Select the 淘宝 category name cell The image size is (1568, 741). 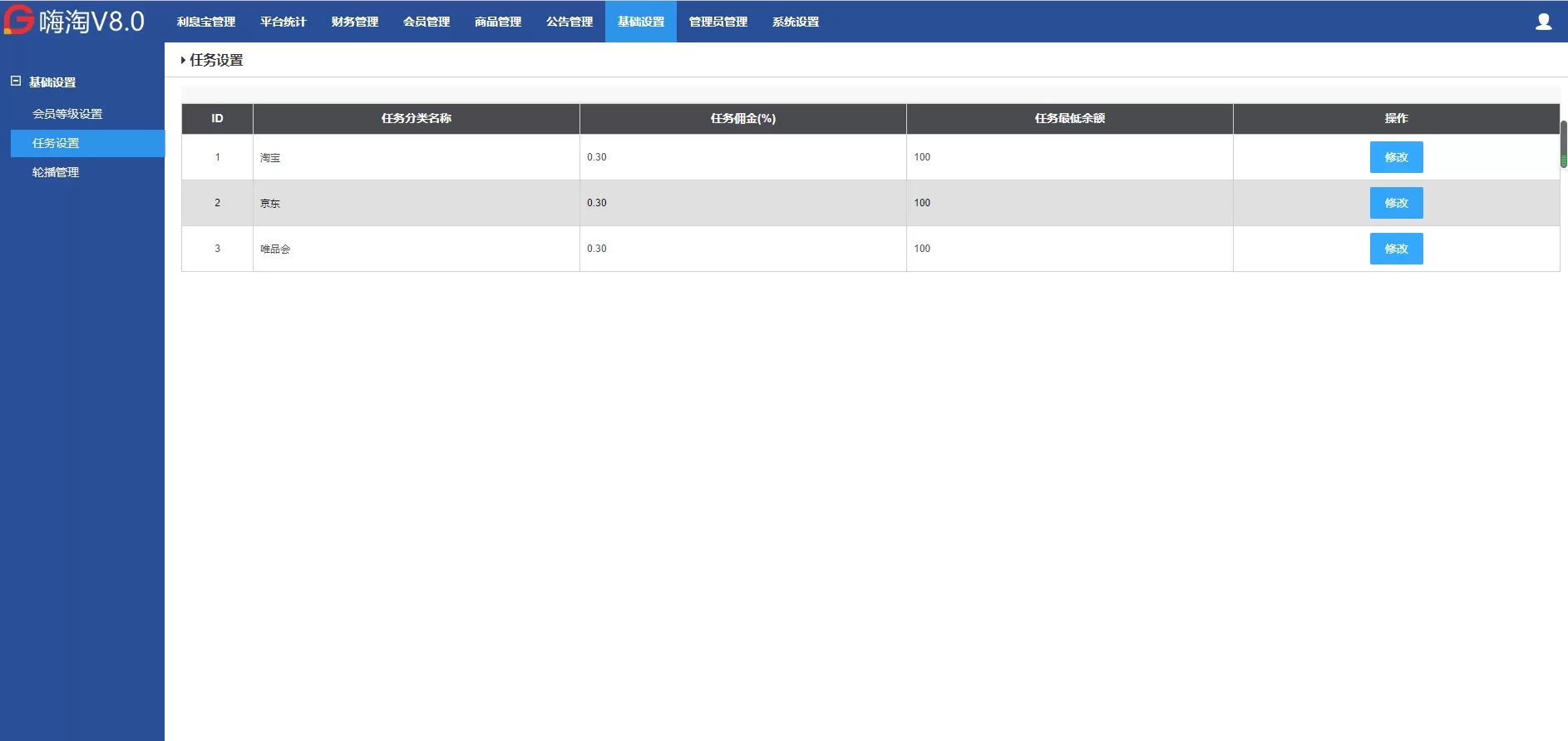click(417, 157)
